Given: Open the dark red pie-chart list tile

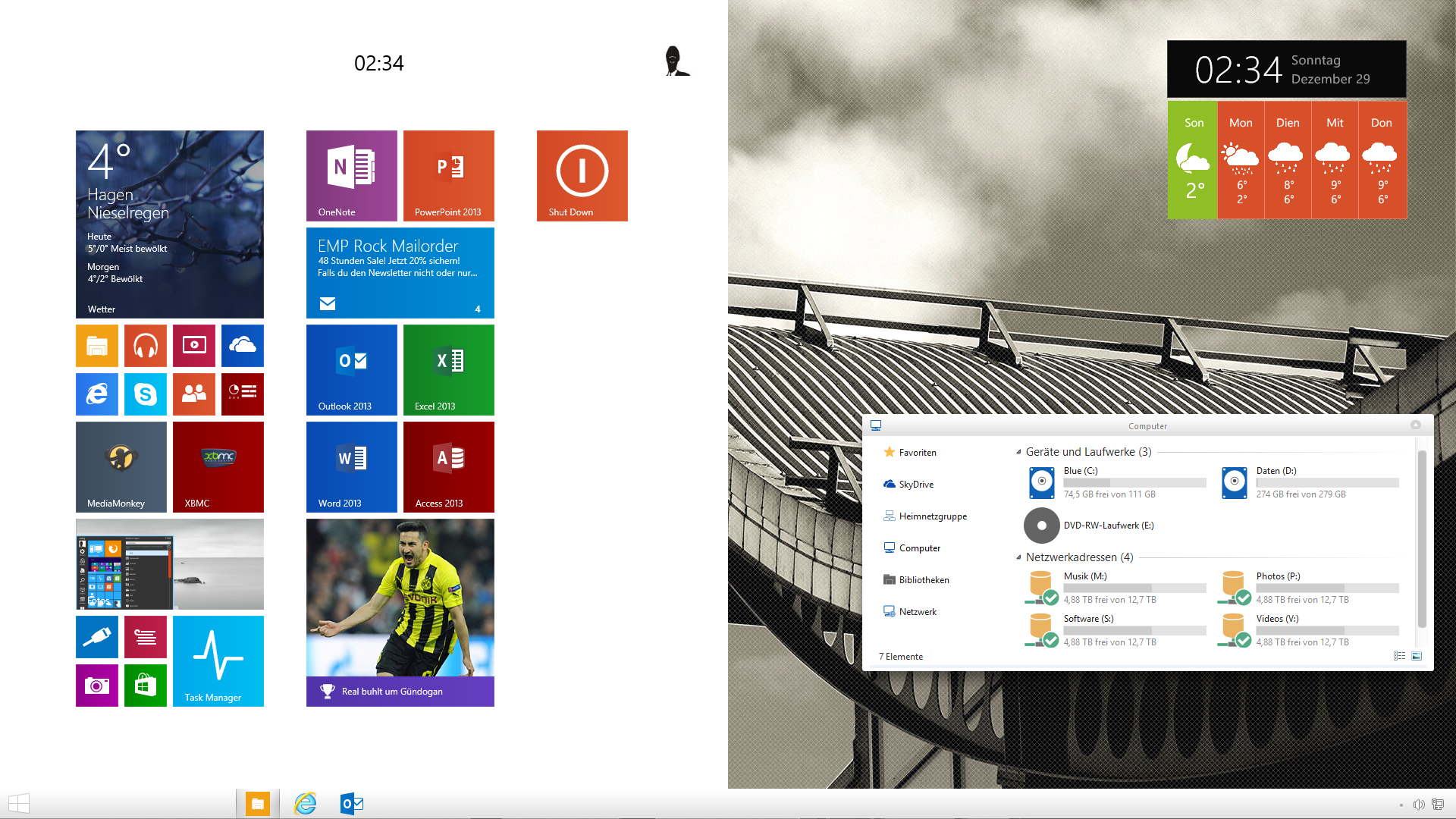Looking at the screenshot, I should pos(242,394).
